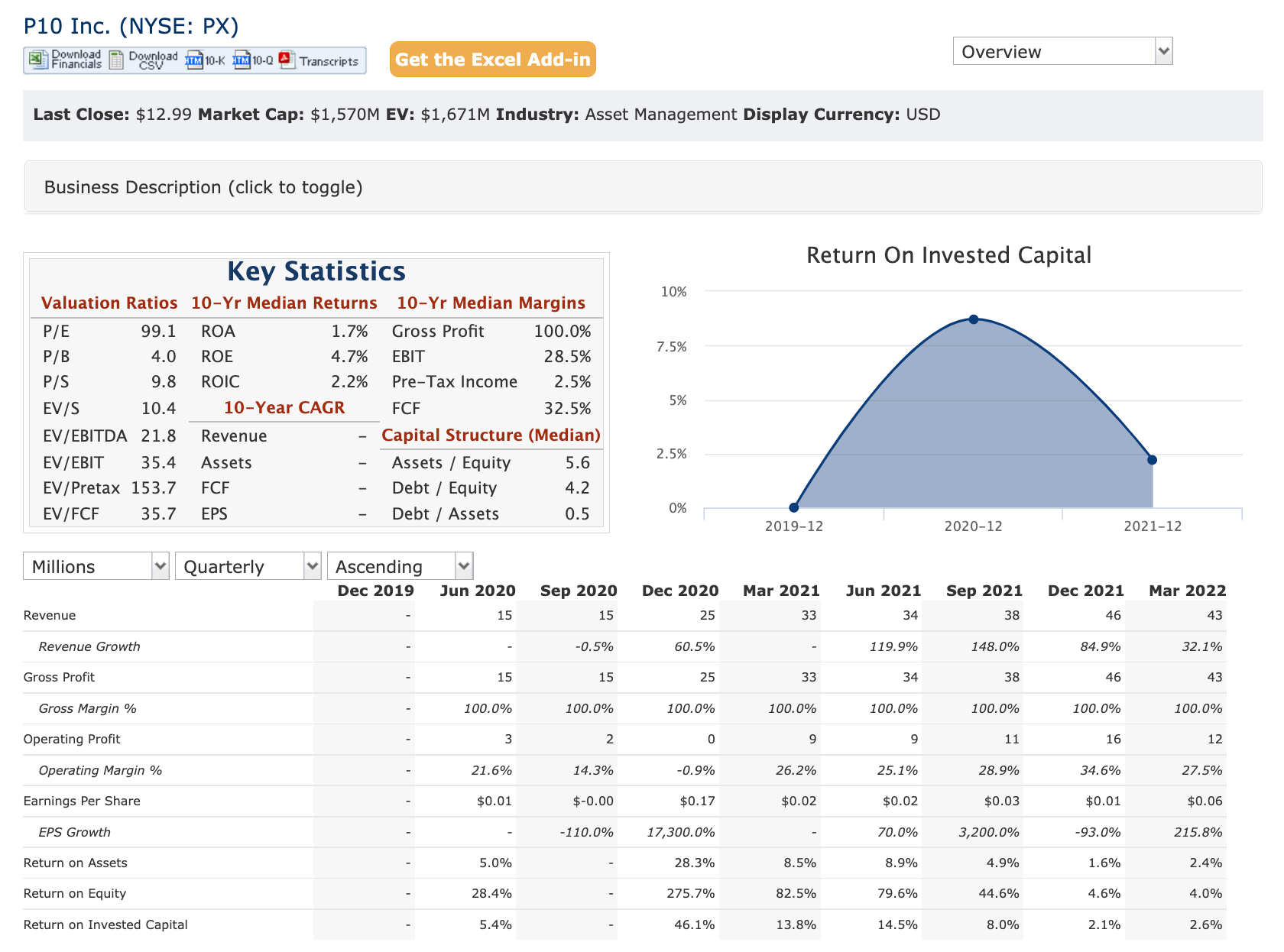Click the Dec 2019 column header
Viewport: 1284px width, 952px height.
(x=375, y=591)
